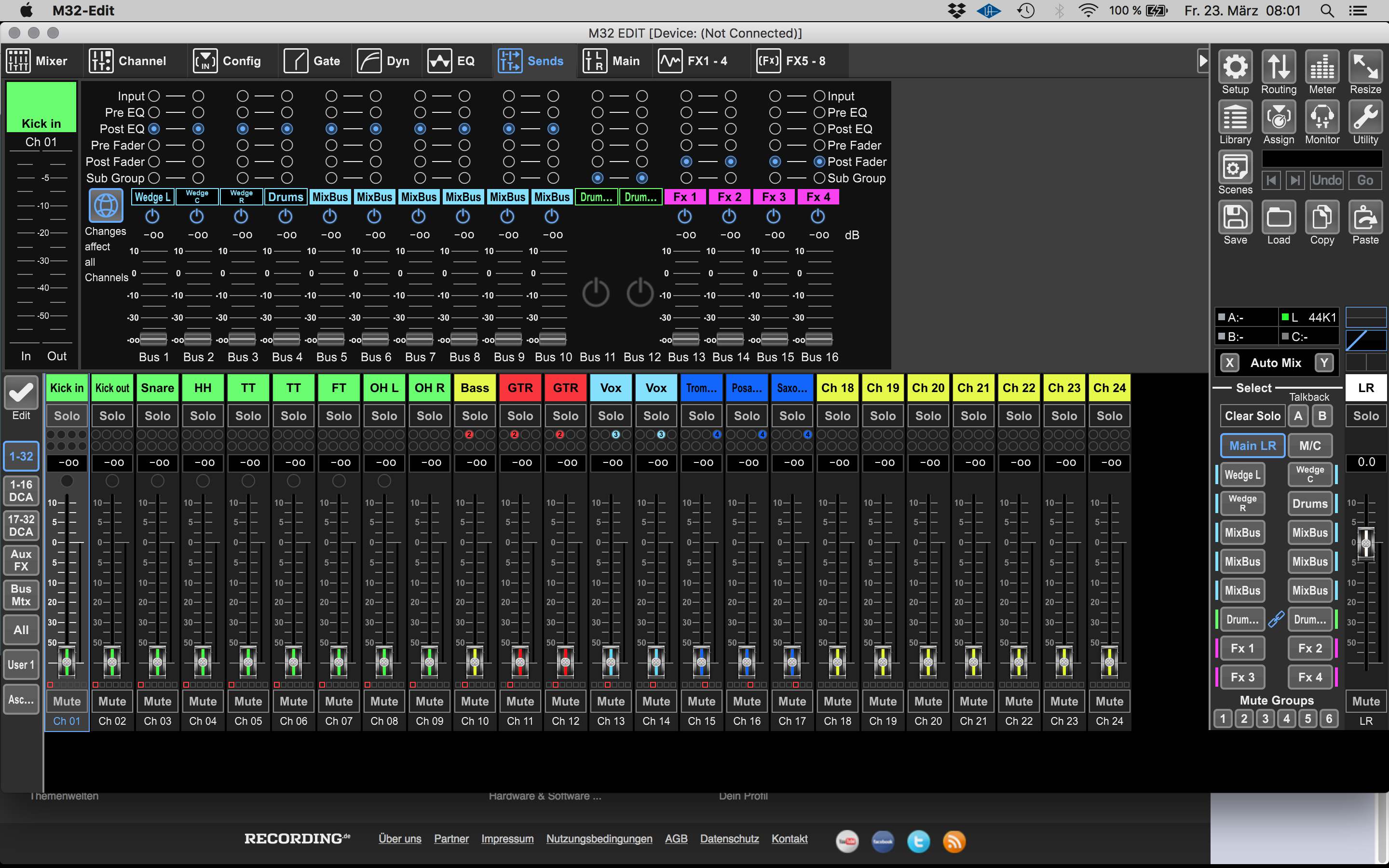Open the Utility wrench icon
Image resolution: width=1389 pixels, height=868 pixels.
(x=1365, y=117)
